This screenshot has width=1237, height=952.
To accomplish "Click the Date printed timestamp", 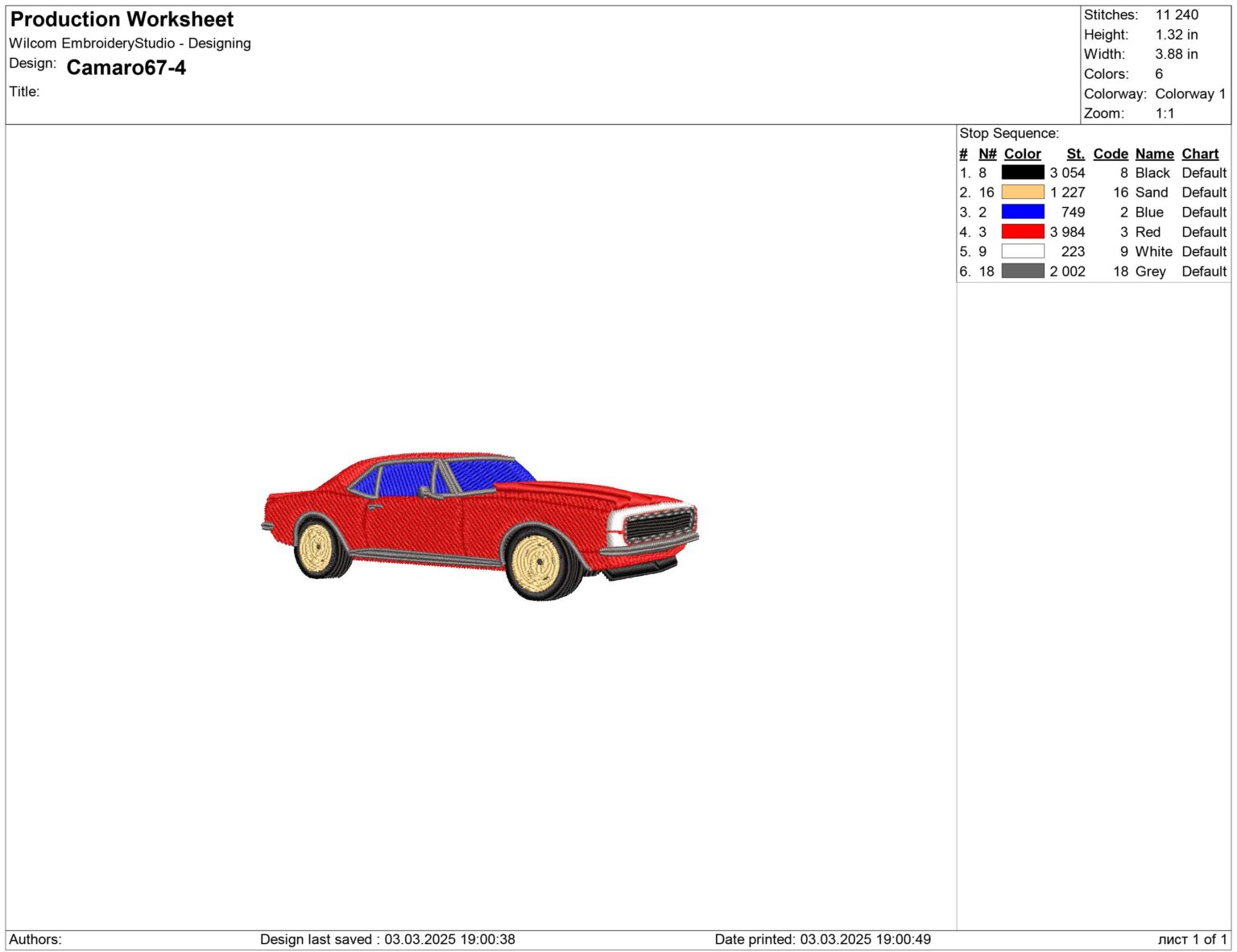I will [x=822, y=939].
